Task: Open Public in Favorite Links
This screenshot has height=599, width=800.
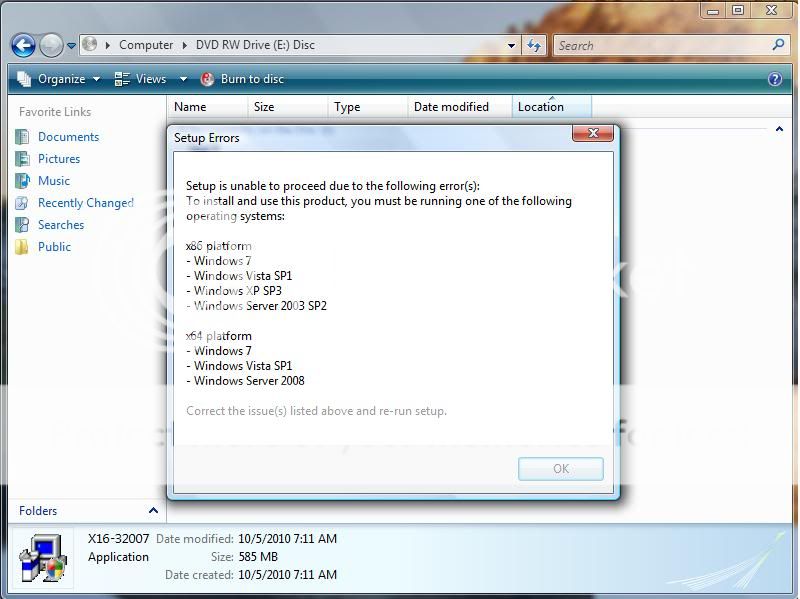Action: [54, 246]
